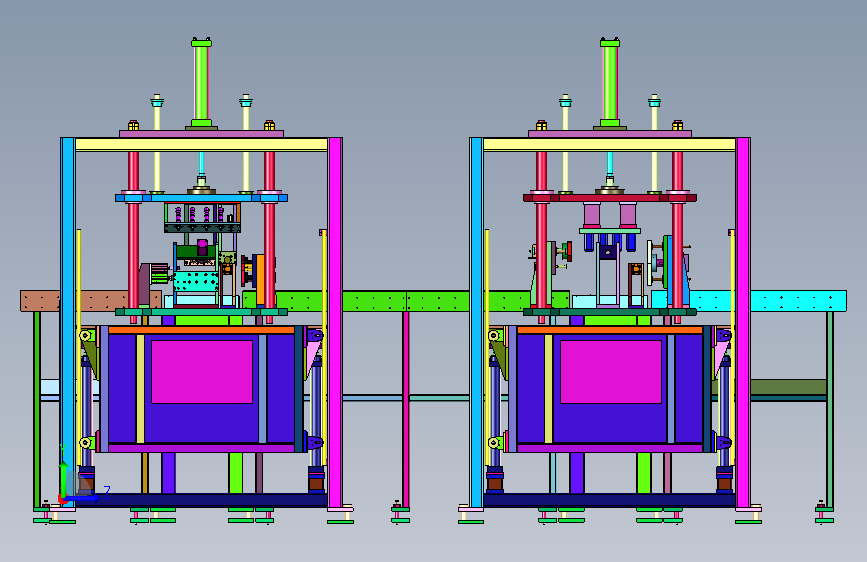Select the magenta door panel on the right machine
This screenshot has height=562, width=867.
610,372
